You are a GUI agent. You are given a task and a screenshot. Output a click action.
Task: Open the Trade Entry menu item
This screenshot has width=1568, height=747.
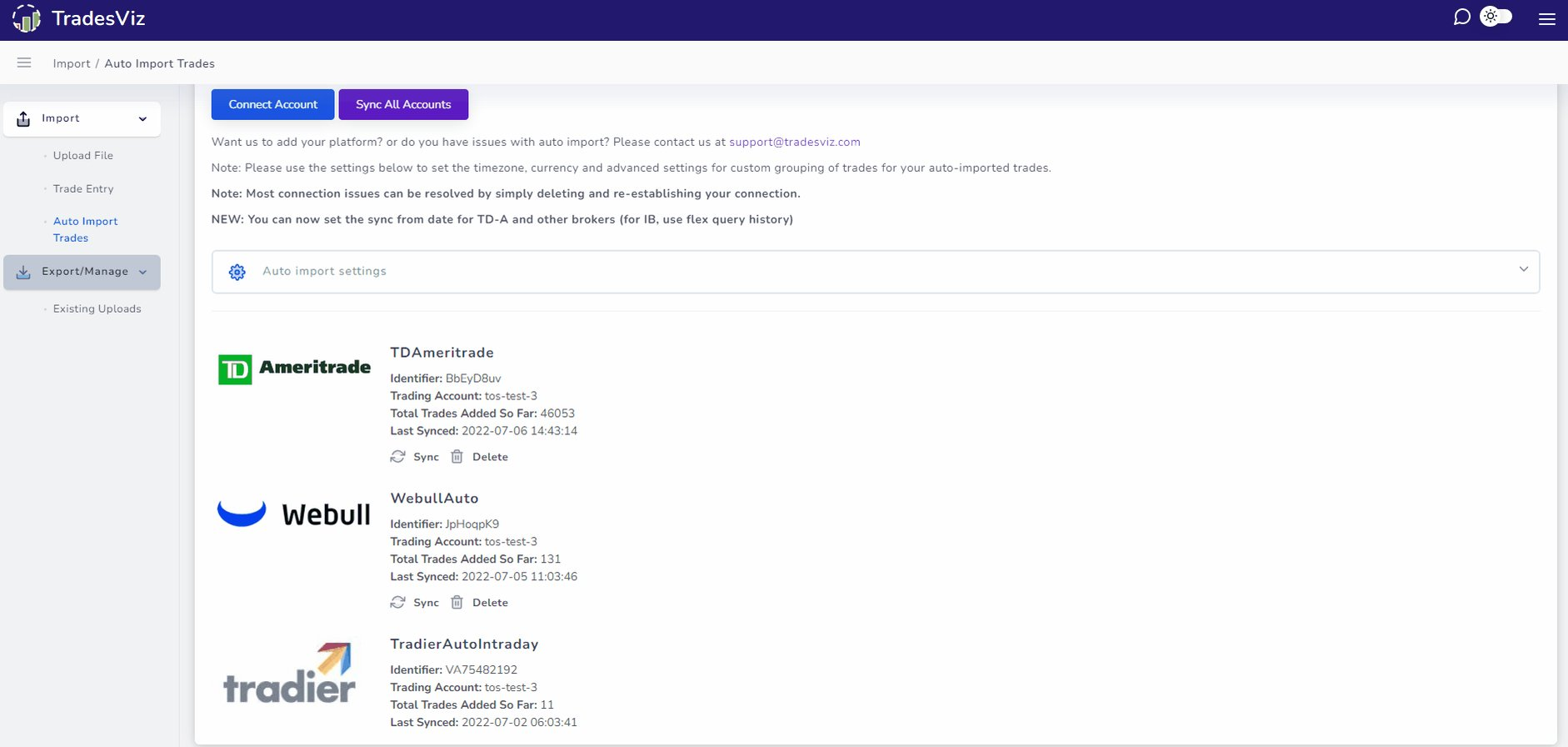83,189
